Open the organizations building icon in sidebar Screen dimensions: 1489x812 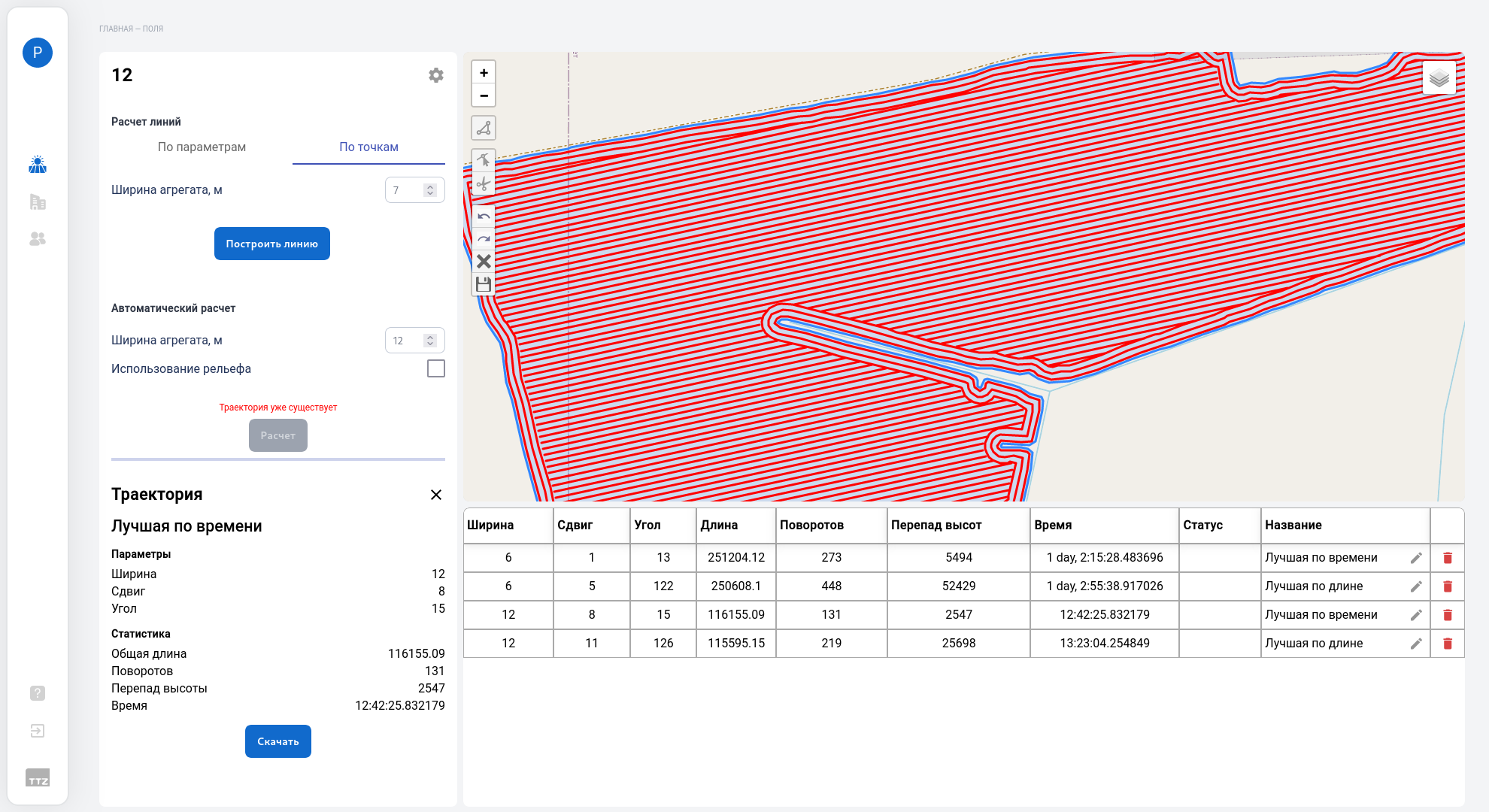[x=38, y=201]
